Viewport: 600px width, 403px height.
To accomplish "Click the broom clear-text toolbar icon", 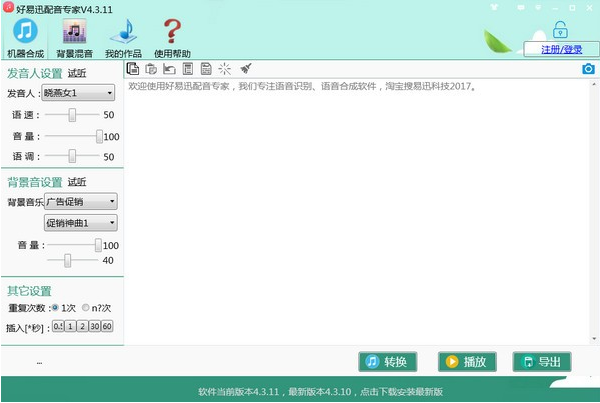I will 246,69.
